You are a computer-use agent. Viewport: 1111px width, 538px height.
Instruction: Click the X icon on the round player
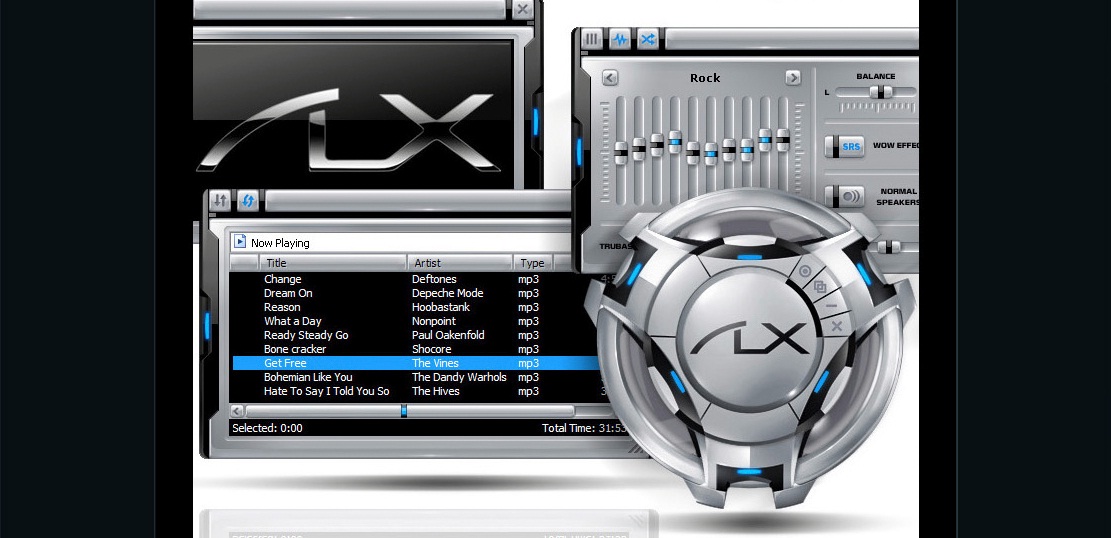[x=837, y=326]
